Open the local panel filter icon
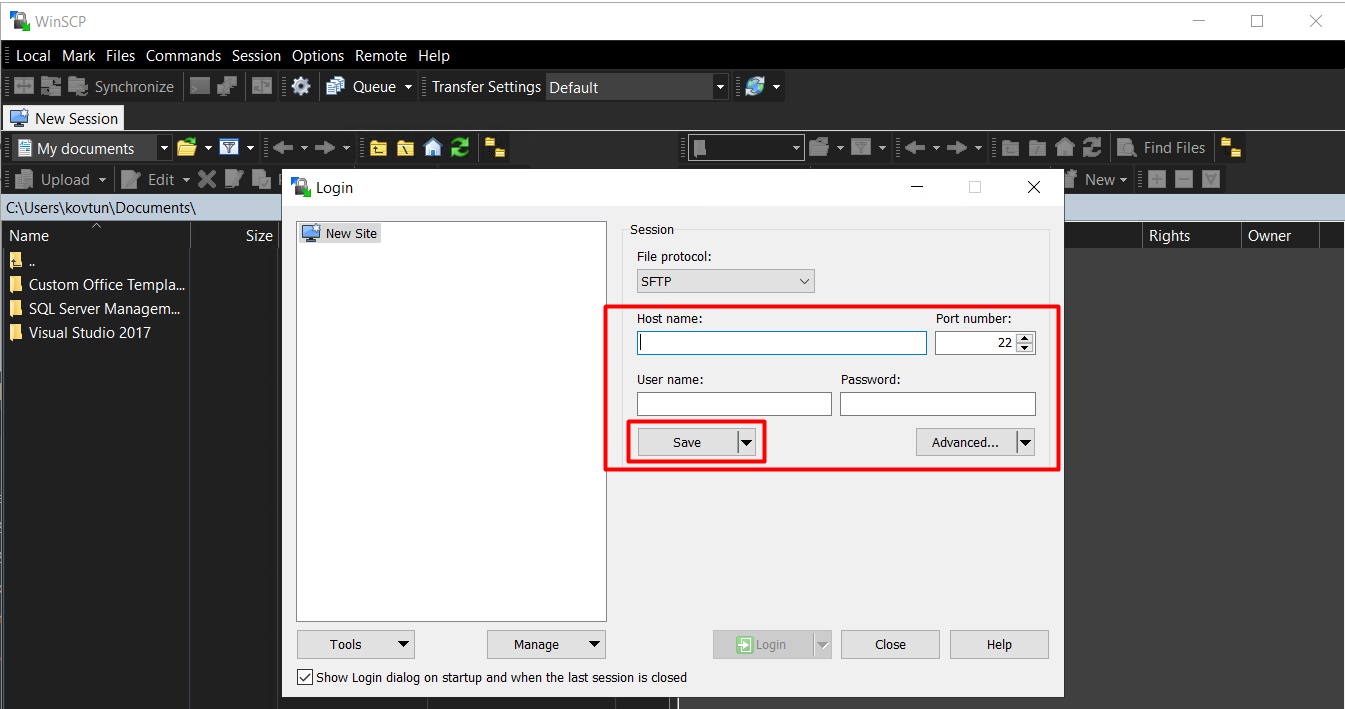1345x709 pixels. click(229, 148)
